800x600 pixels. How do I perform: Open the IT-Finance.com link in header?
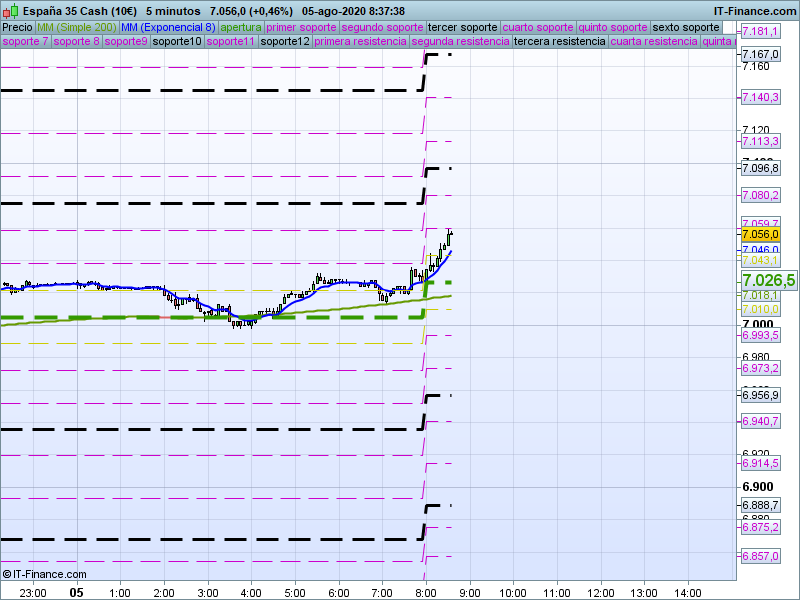coord(748,10)
